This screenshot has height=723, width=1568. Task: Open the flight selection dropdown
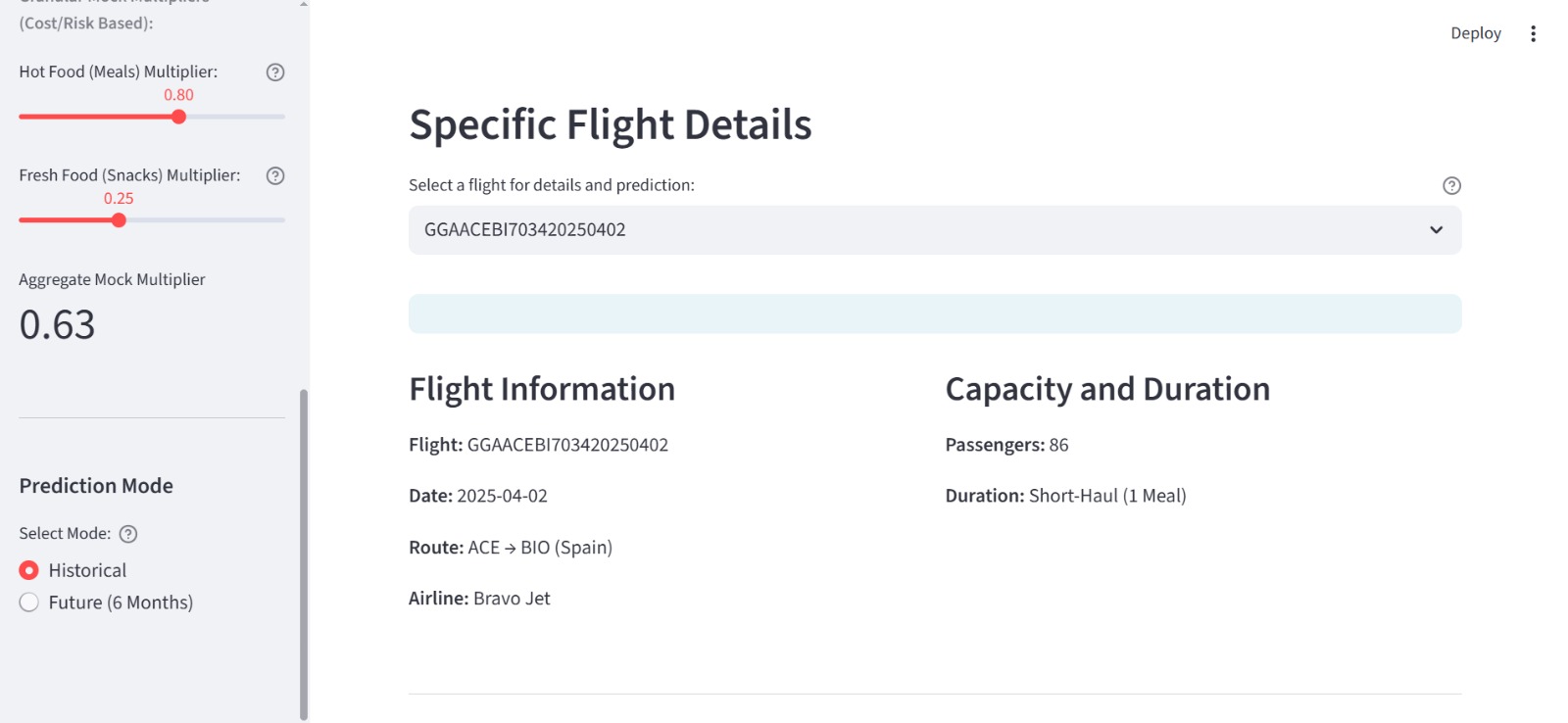tap(921, 230)
